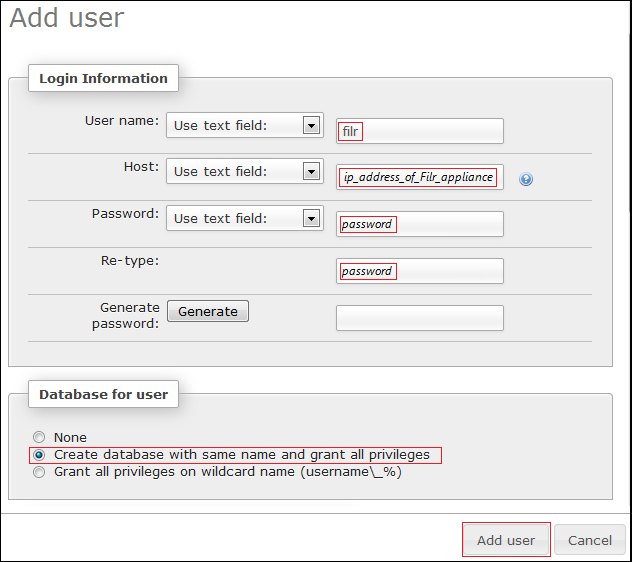
Task: Focus the User name text field
Action: 420,131
